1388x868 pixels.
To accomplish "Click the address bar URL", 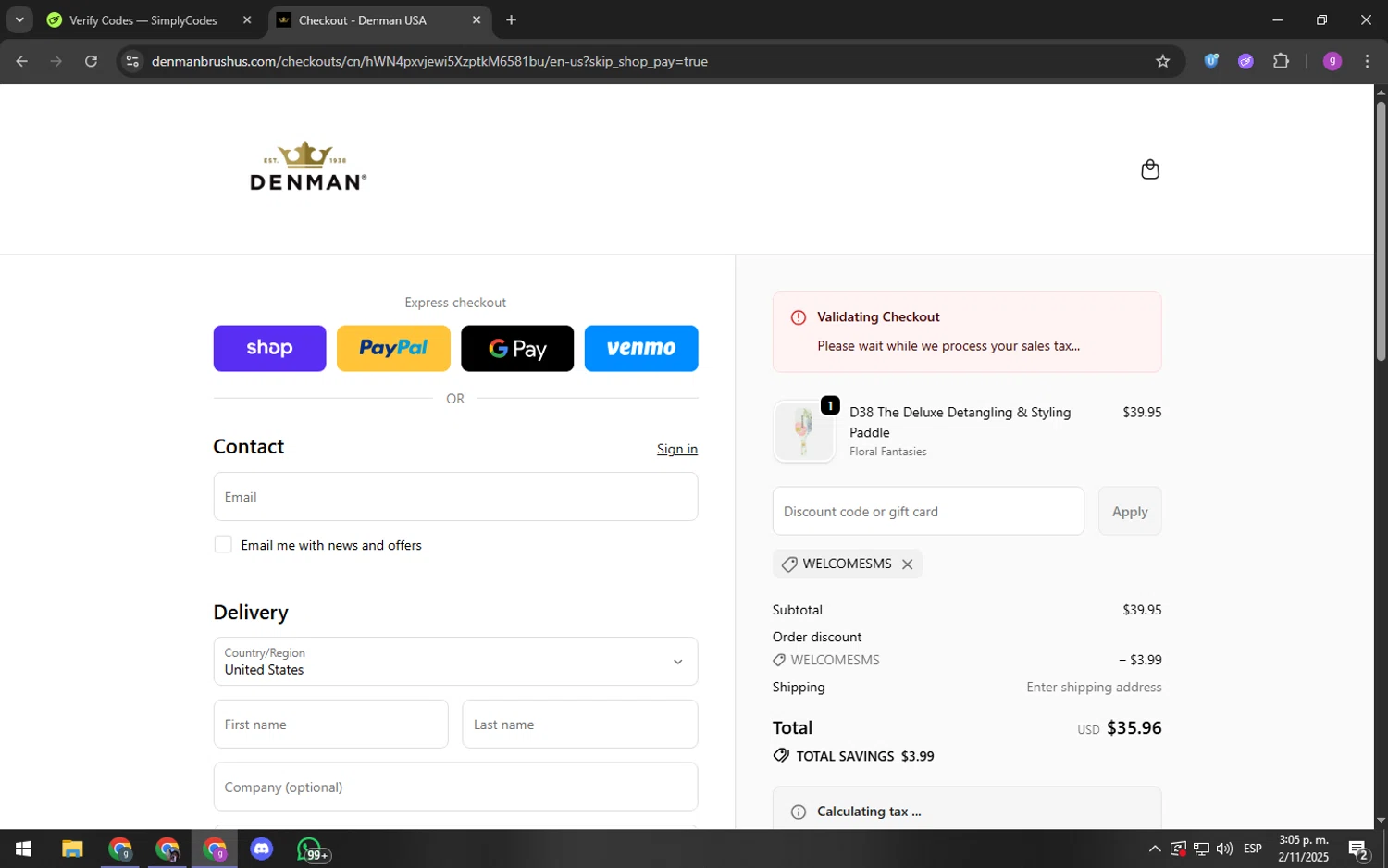I will 429,61.
